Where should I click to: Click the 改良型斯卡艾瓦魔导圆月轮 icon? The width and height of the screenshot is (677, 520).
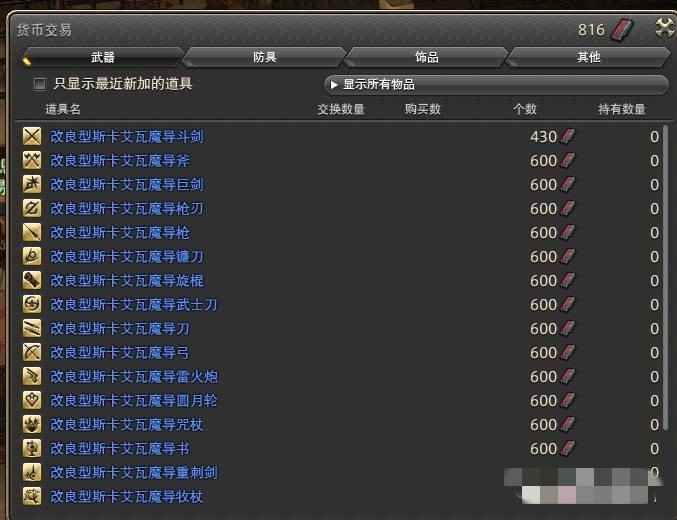click(x=32, y=400)
